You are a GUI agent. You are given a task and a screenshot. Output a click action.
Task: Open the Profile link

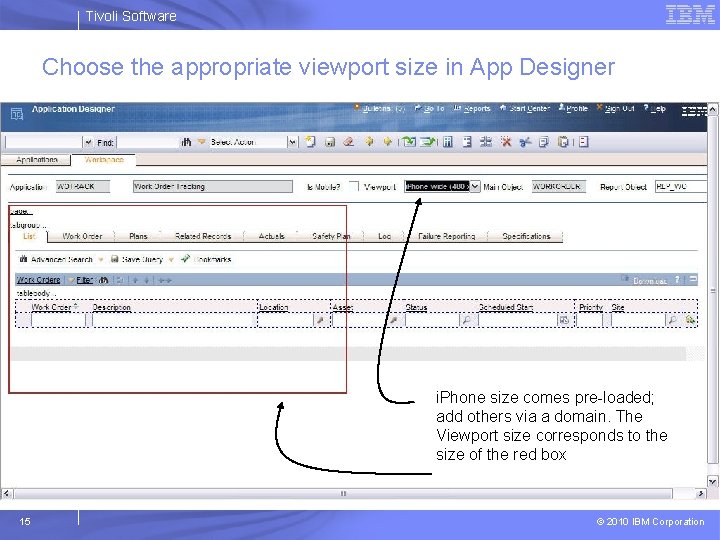573,109
